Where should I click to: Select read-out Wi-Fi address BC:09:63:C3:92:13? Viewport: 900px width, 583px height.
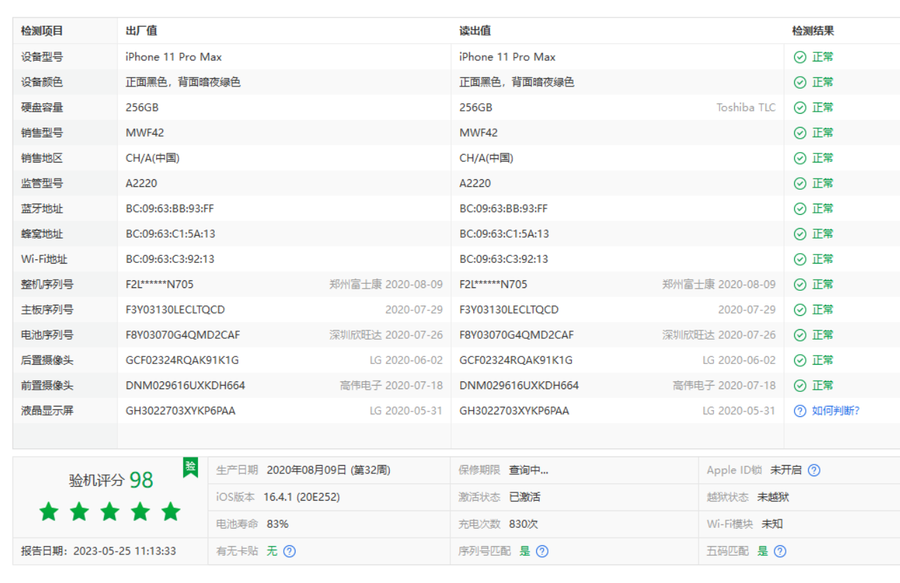pyautogui.click(x=503, y=259)
